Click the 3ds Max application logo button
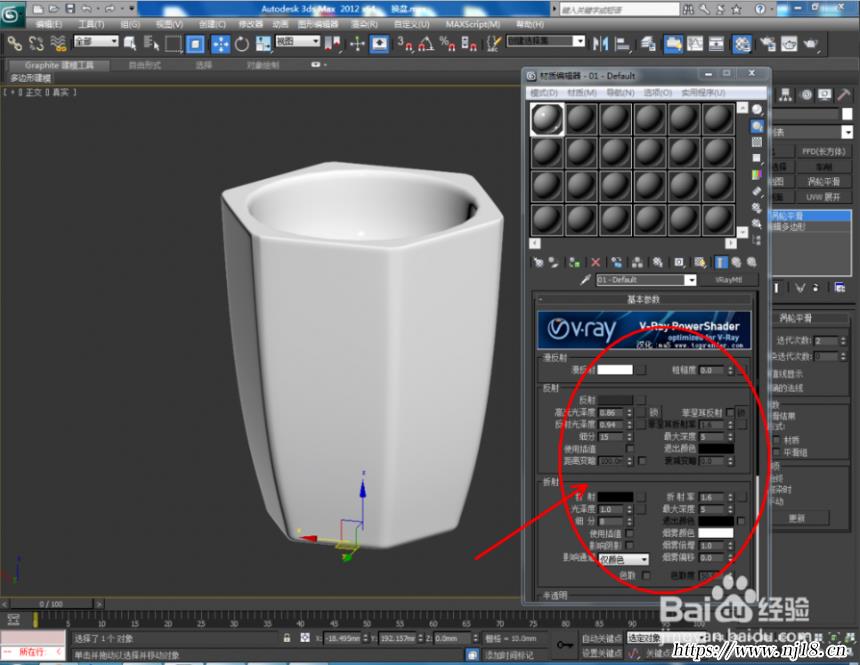The height and width of the screenshot is (665, 860). 12,15
